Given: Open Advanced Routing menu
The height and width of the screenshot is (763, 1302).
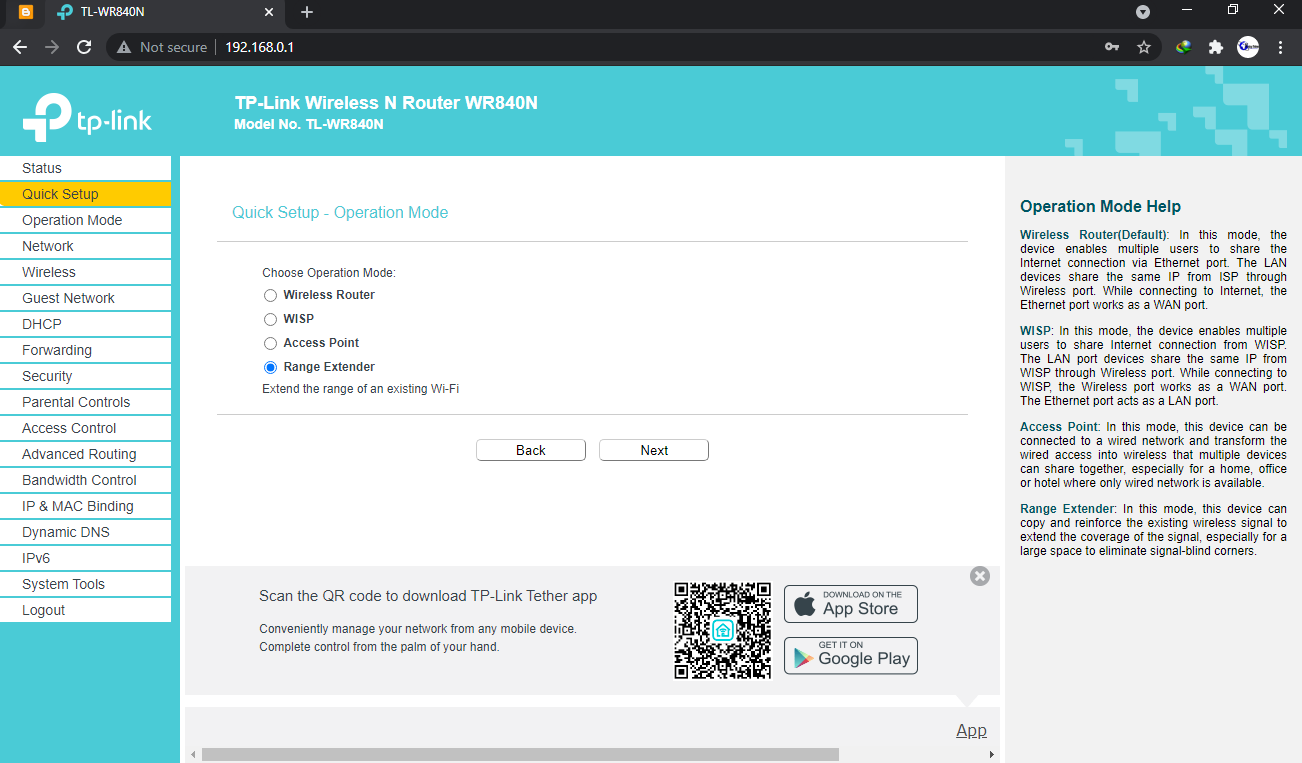Looking at the screenshot, I should [85, 454].
